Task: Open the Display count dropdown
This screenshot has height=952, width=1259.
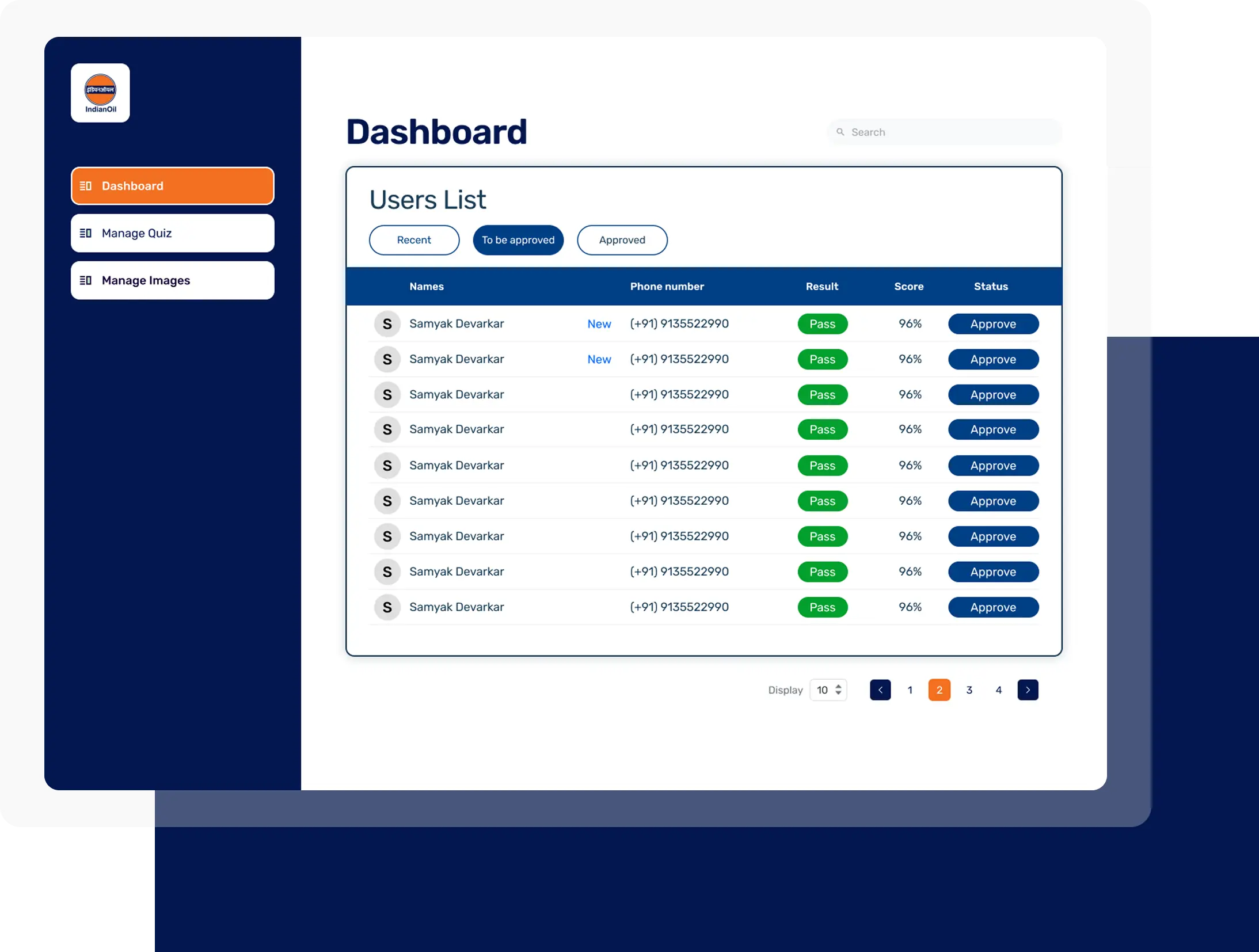Action: [828, 690]
